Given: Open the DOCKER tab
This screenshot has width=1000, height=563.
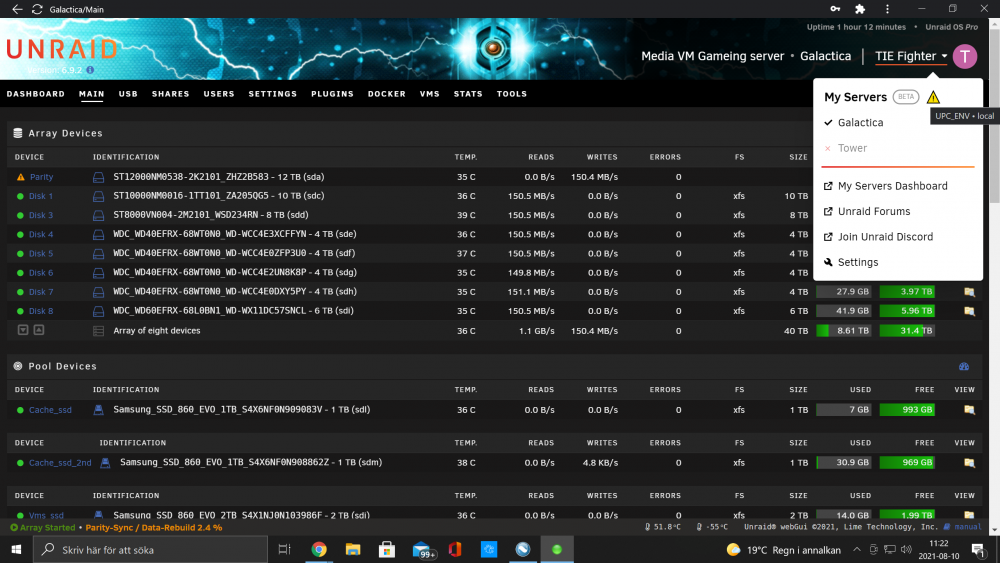Looking at the screenshot, I should [386, 94].
